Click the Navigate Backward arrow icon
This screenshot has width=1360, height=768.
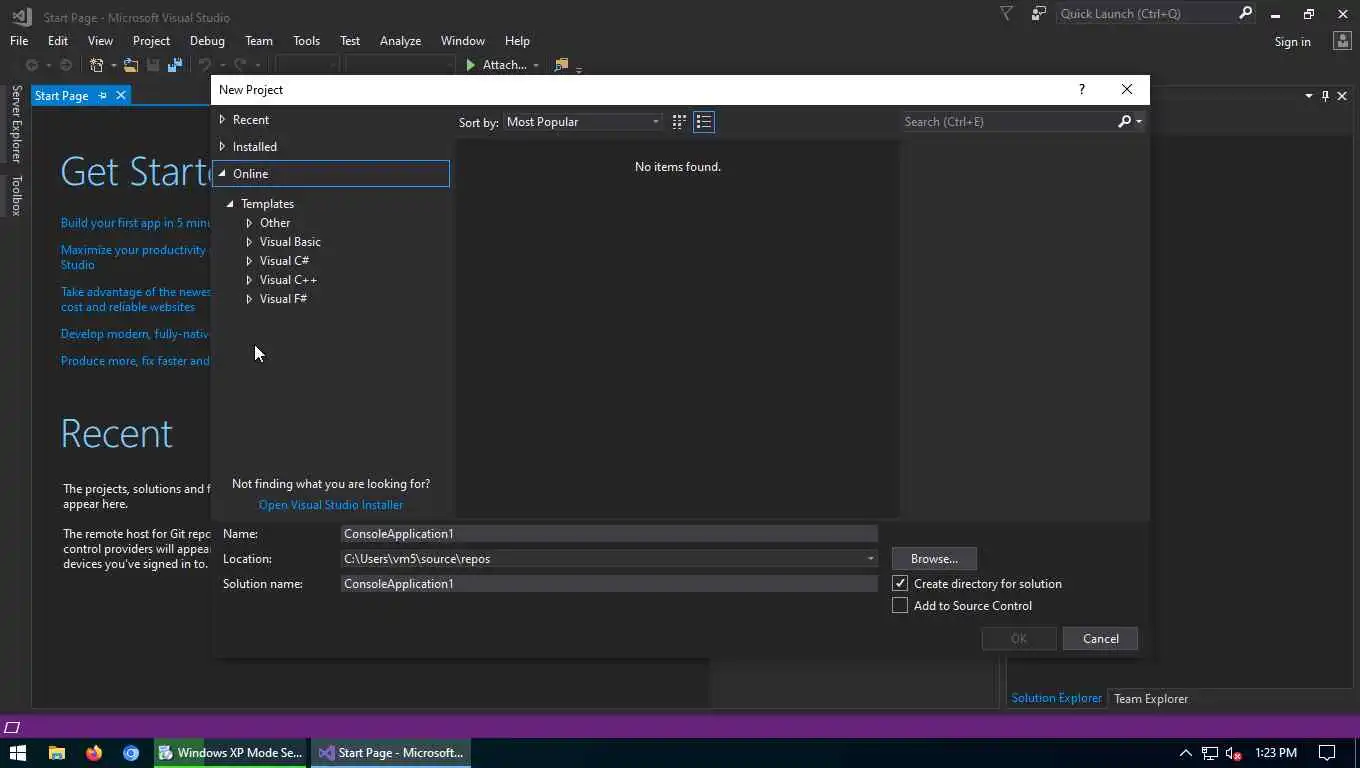[x=32, y=65]
